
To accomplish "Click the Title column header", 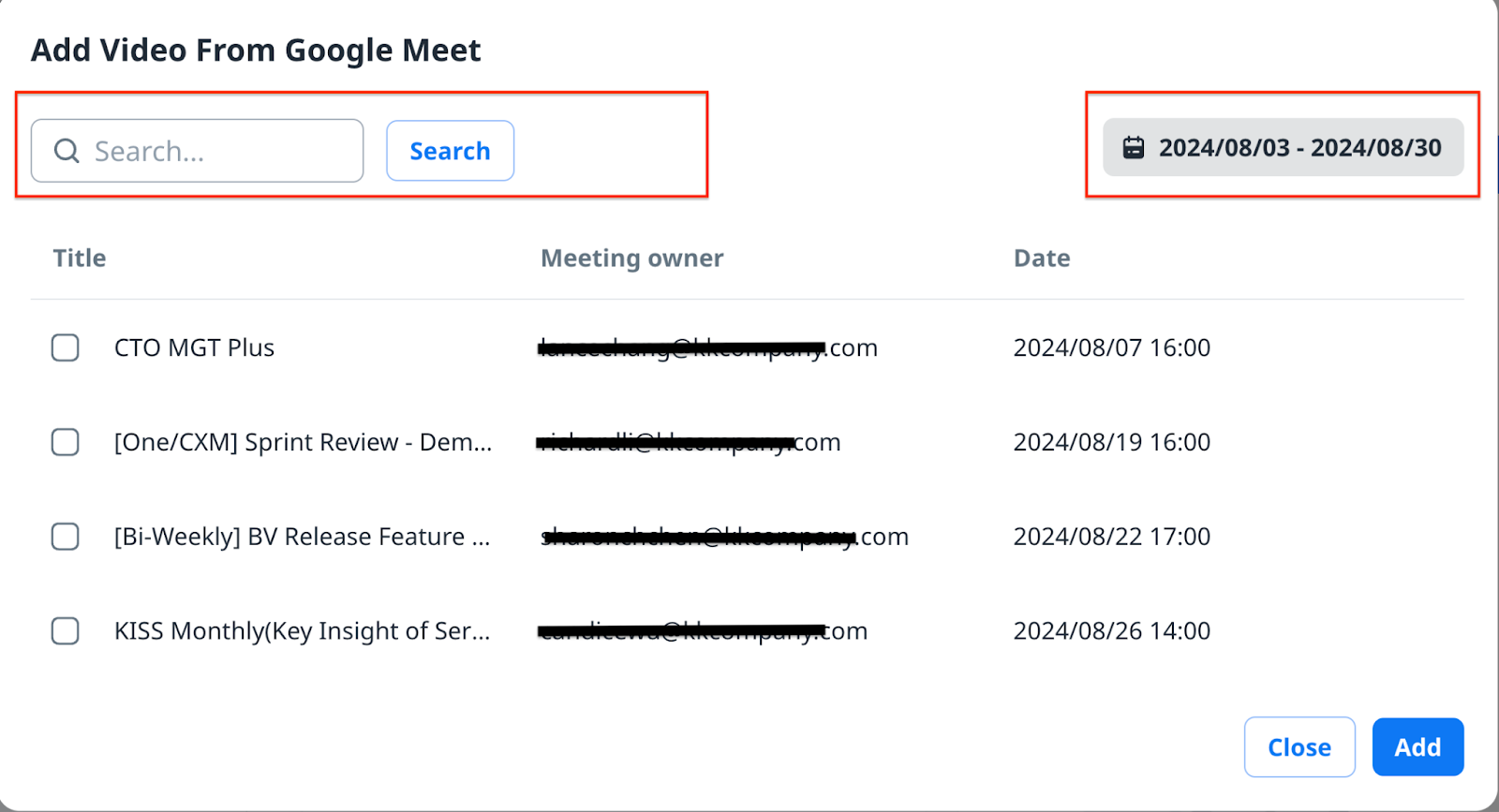I will point(80,258).
